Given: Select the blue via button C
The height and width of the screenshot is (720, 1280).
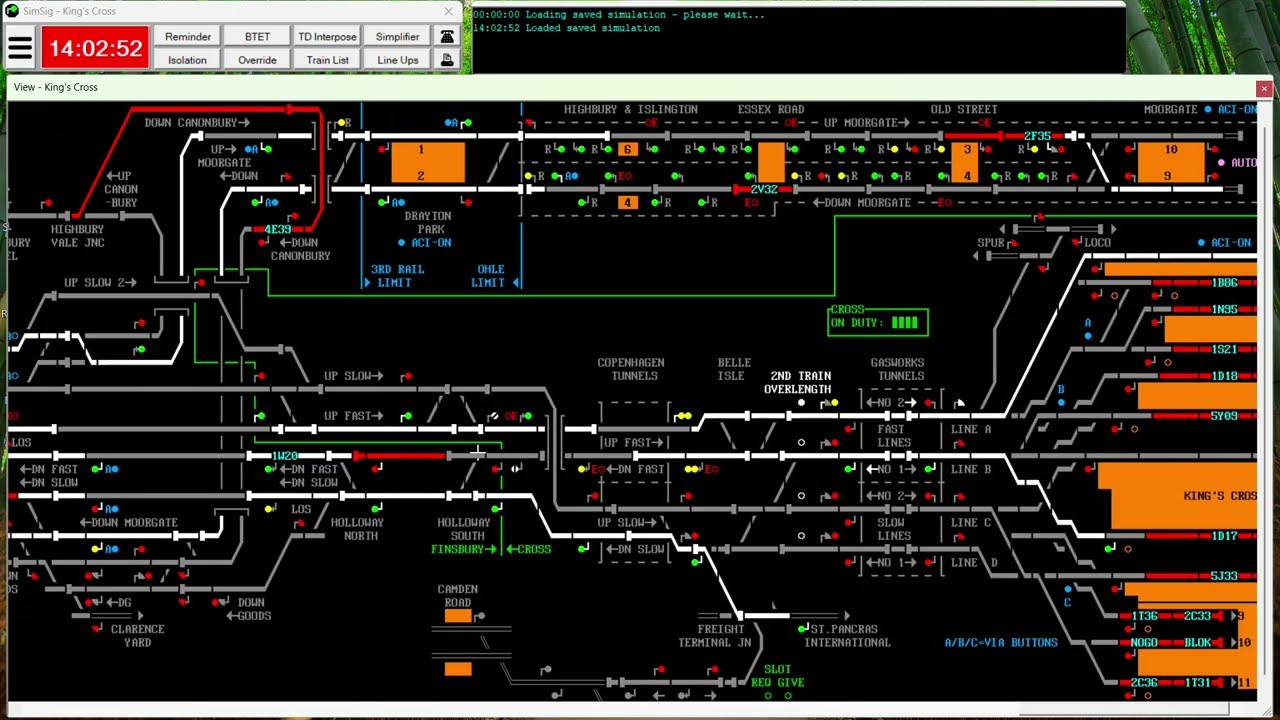Looking at the screenshot, I should pos(1068,589).
